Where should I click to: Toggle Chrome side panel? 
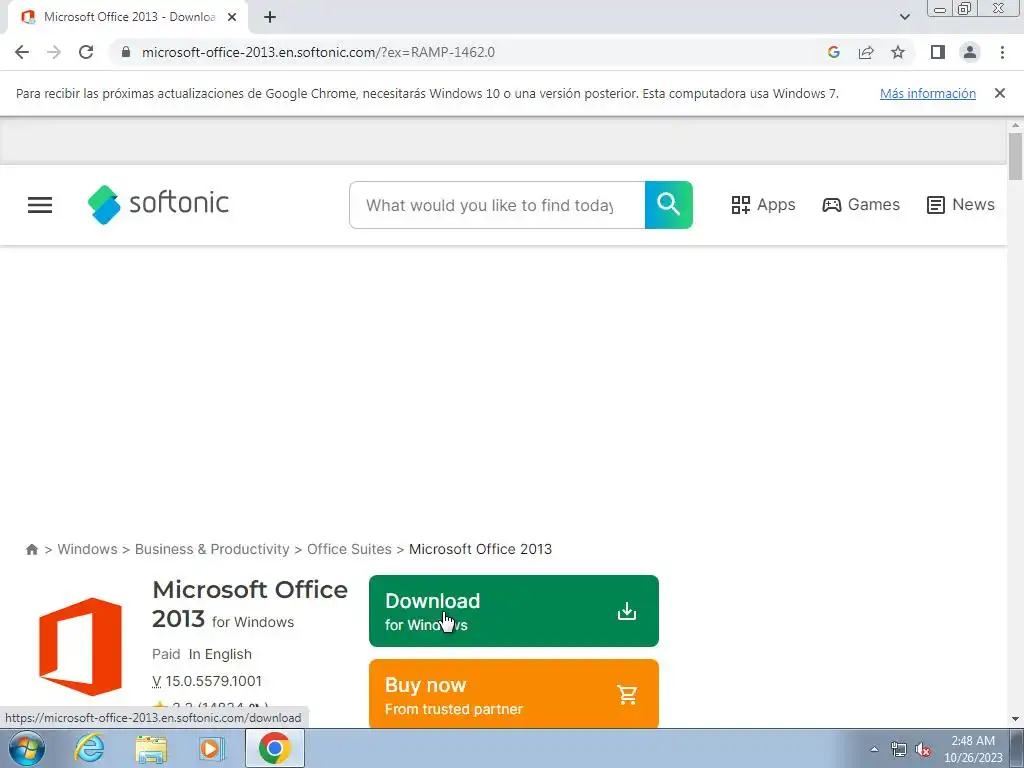pyautogui.click(x=938, y=52)
